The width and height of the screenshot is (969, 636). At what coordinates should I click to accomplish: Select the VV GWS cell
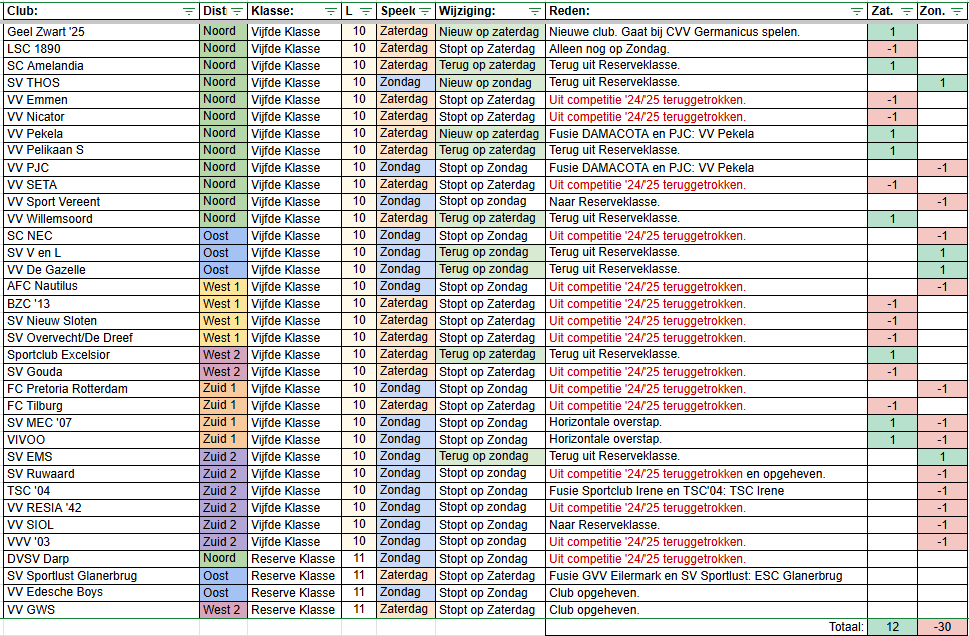point(101,609)
